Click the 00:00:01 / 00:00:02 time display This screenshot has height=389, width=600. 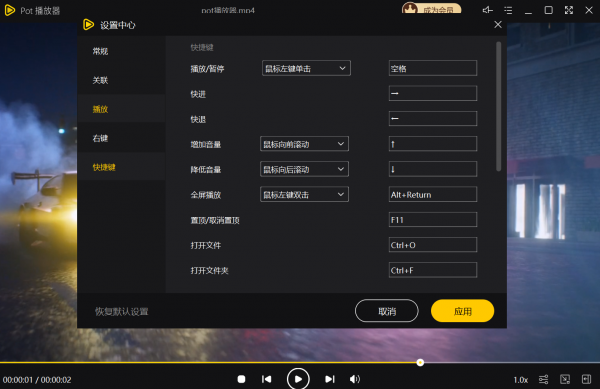(x=37, y=380)
